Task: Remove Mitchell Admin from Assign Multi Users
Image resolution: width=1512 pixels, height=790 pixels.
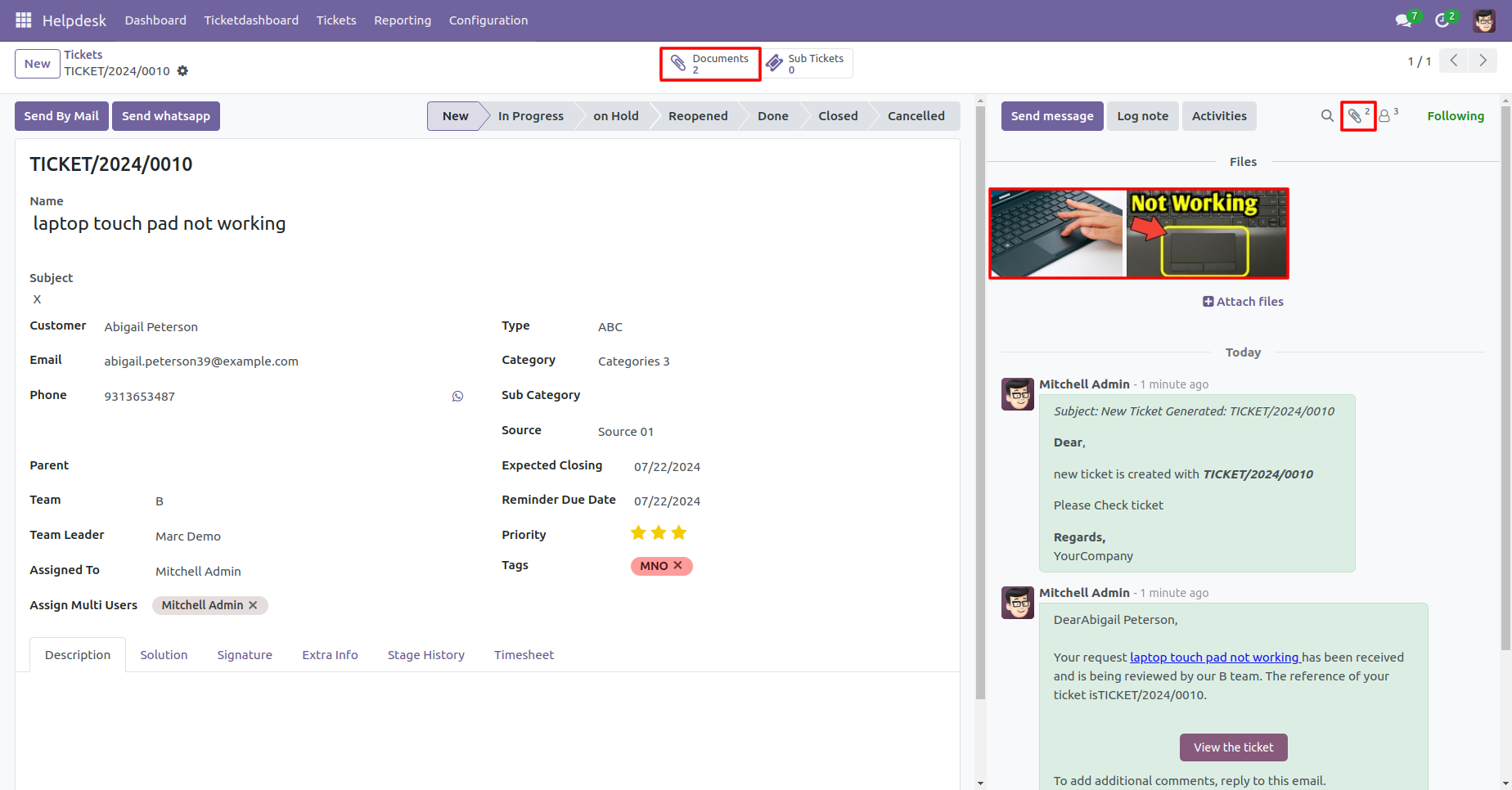Action: (x=254, y=605)
